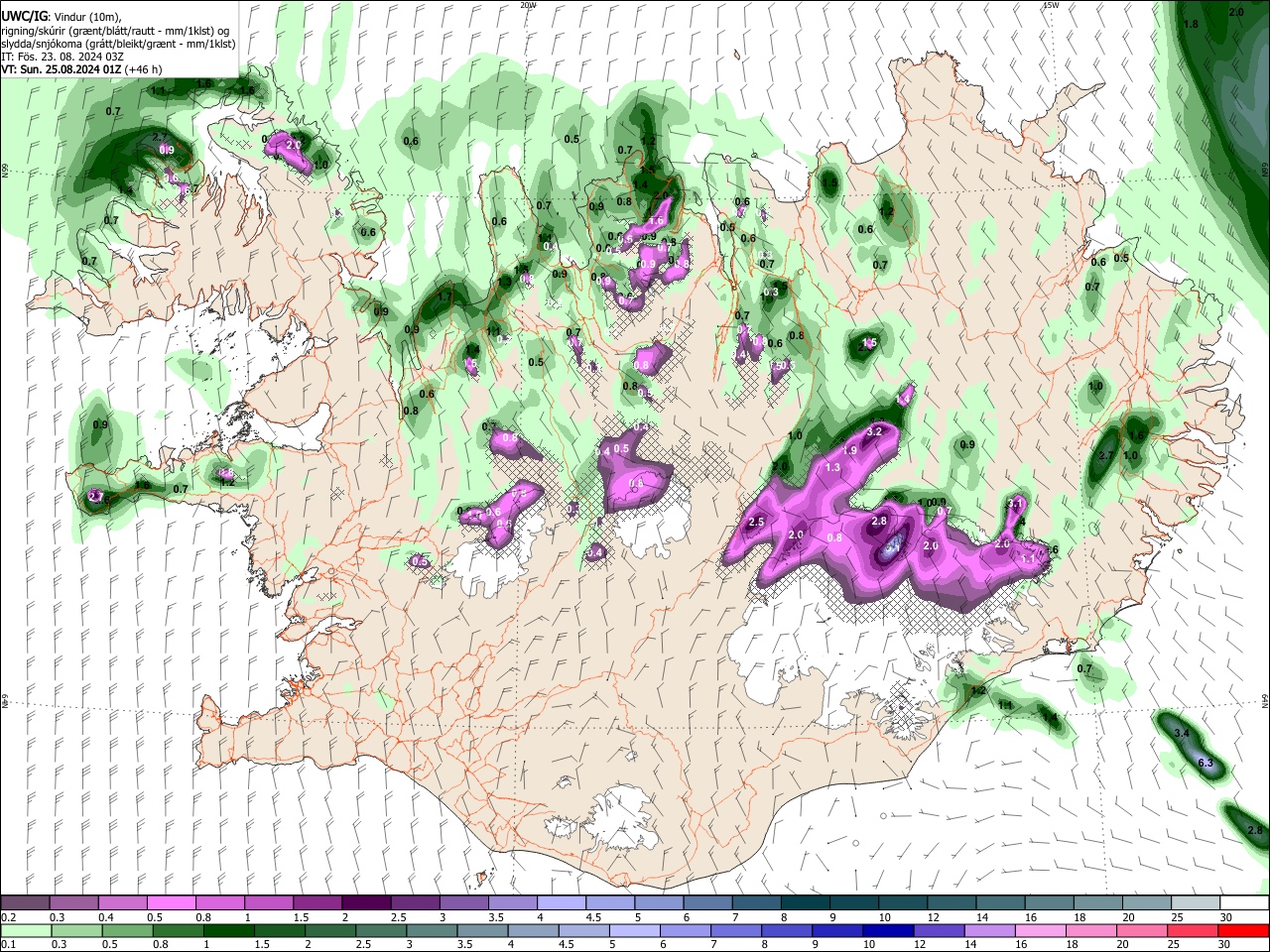1270x952 pixels.
Task: Click the 3.2 snowfall value in purple area
Action: [874, 432]
